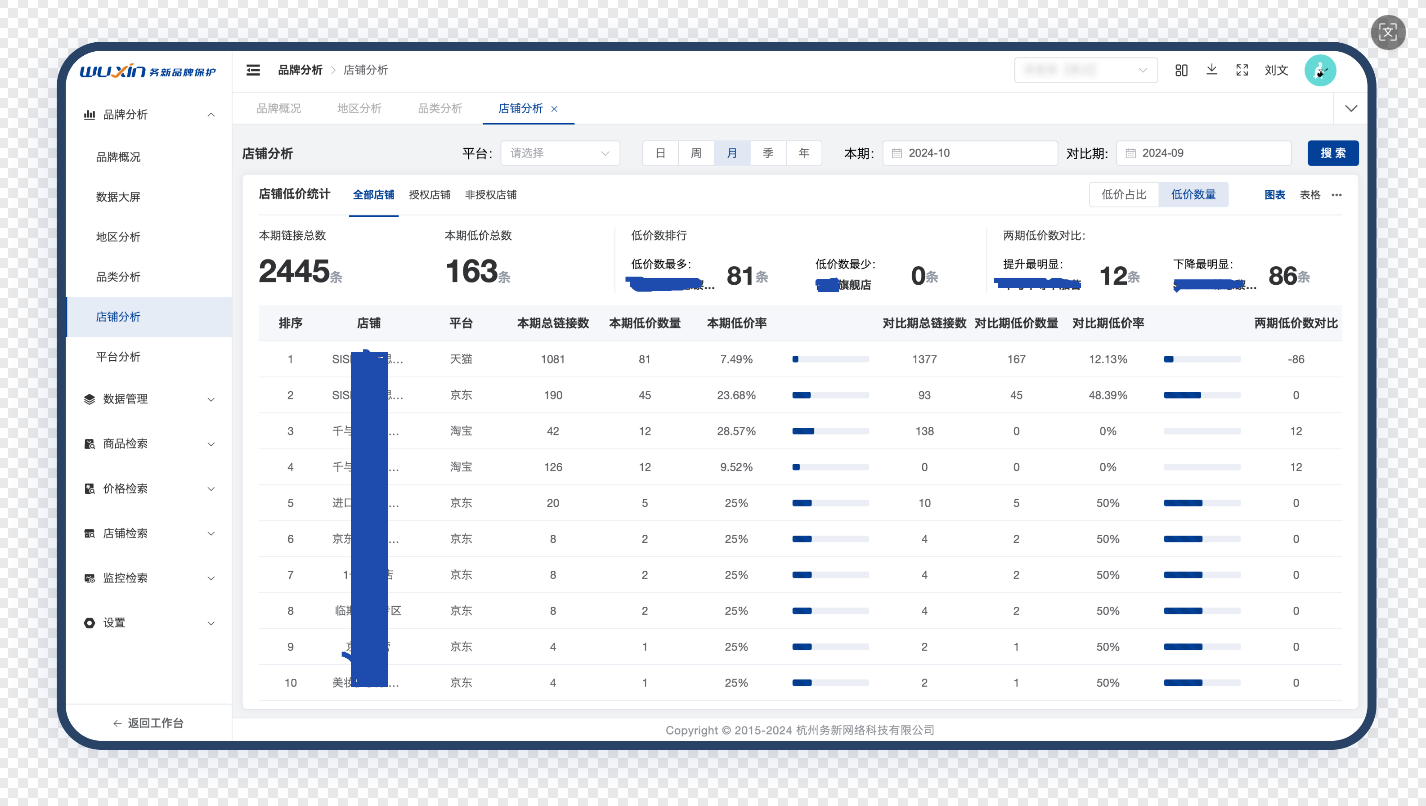
Task: Open the 平台 请选择 dropdown
Action: 560,153
